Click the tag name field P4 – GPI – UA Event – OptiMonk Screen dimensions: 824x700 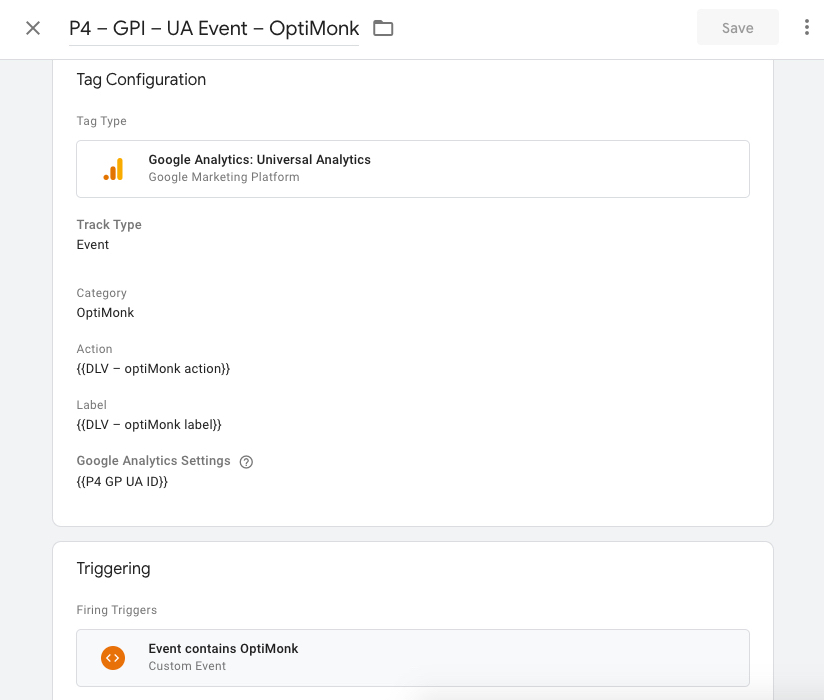(x=213, y=29)
